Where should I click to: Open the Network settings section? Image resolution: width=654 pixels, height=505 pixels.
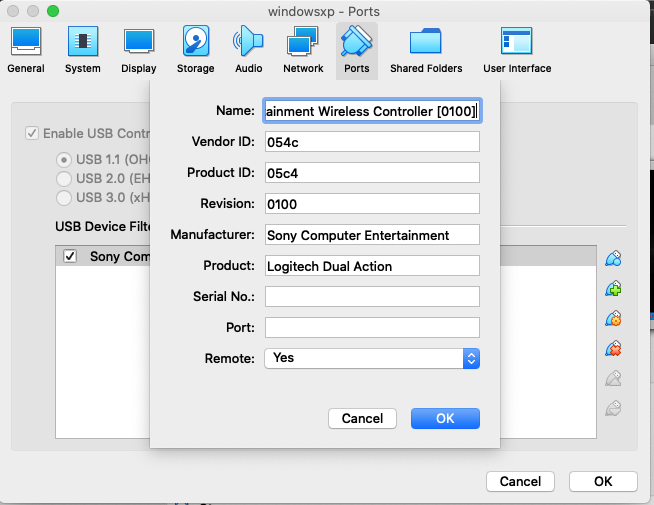pyautogui.click(x=303, y=50)
